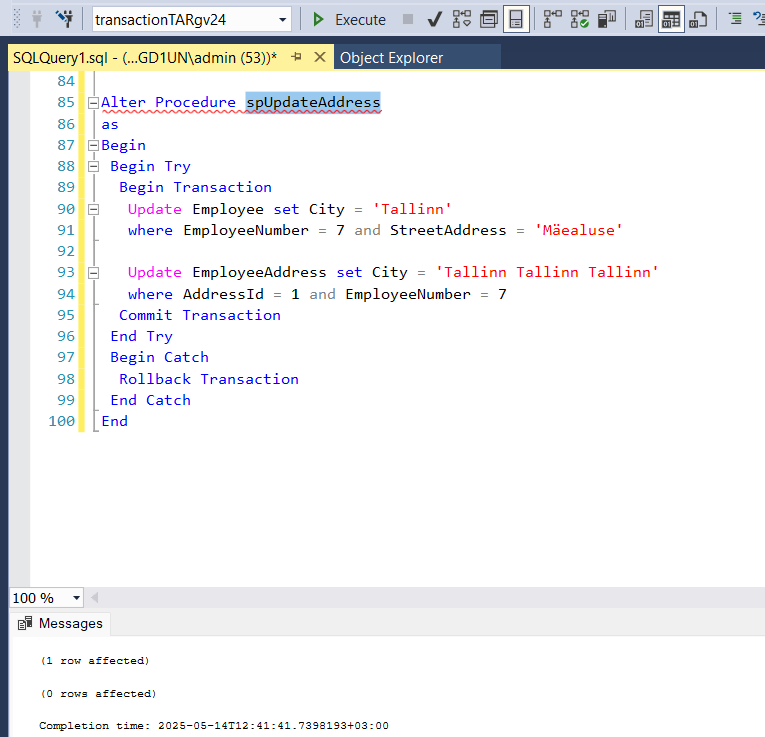Click 'Tallinn' string on line 90
The width and height of the screenshot is (765, 737).
coord(412,209)
